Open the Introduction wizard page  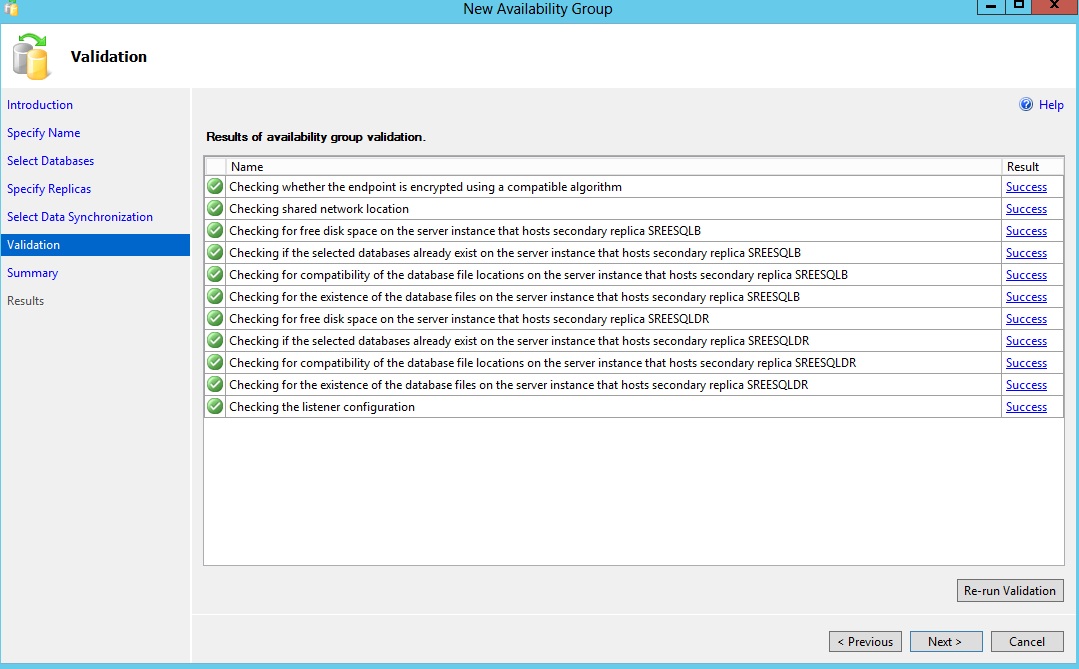click(40, 105)
